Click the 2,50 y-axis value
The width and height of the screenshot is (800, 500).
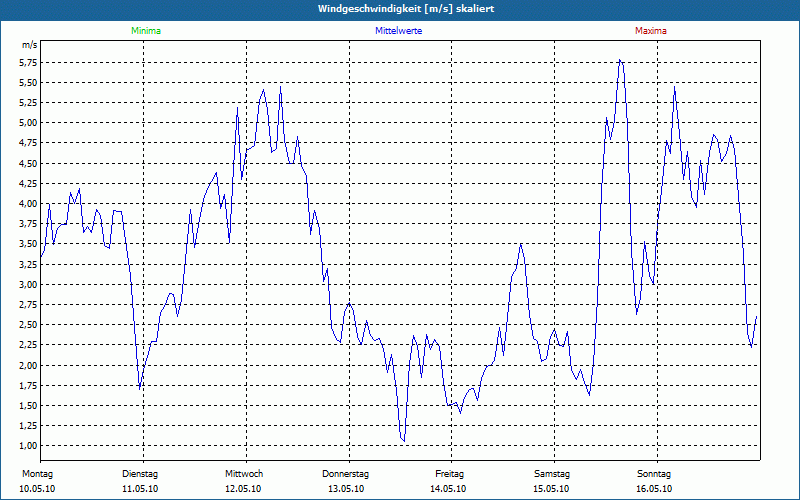pyautogui.click(x=29, y=325)
